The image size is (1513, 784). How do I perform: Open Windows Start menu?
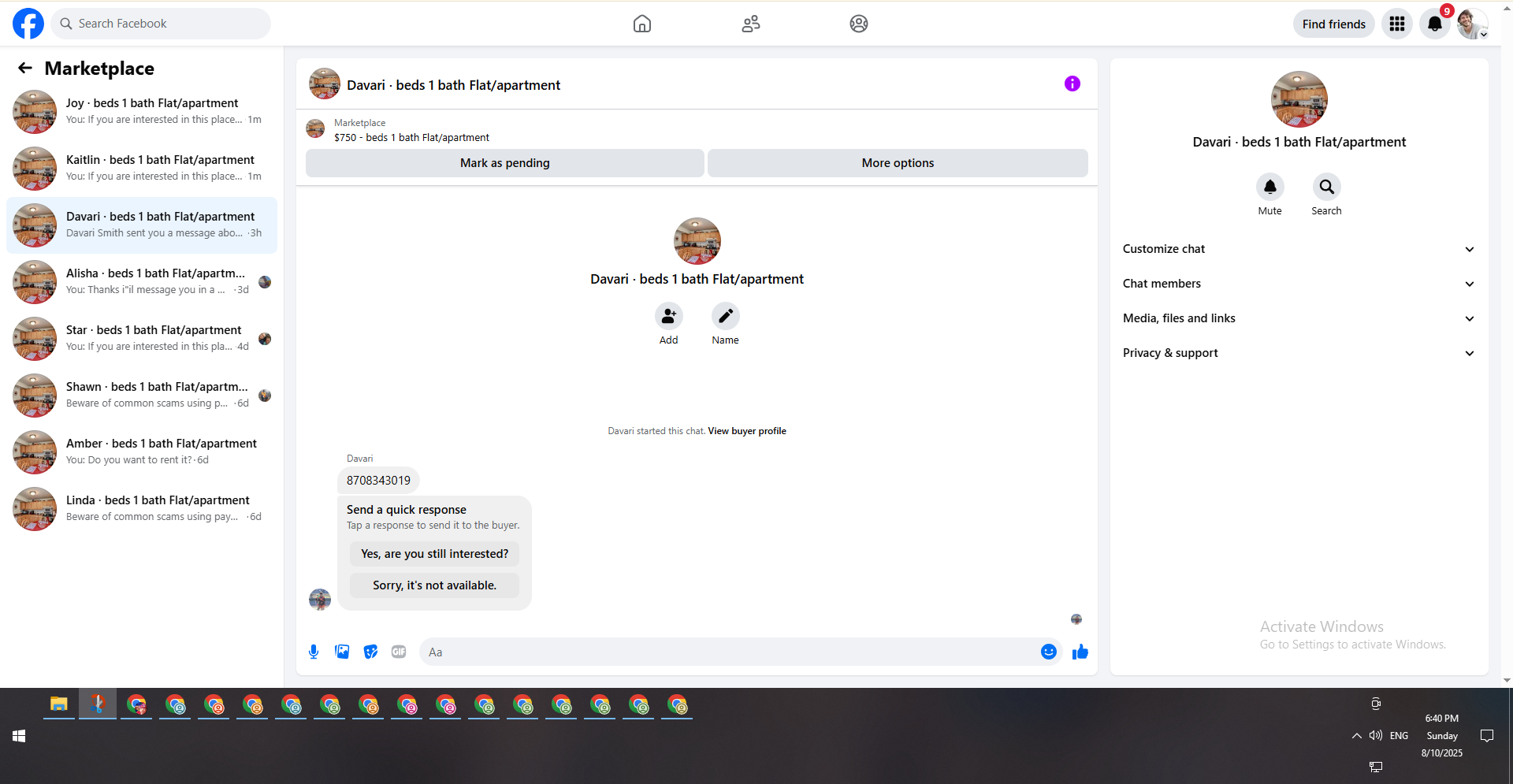click(19, 736)
